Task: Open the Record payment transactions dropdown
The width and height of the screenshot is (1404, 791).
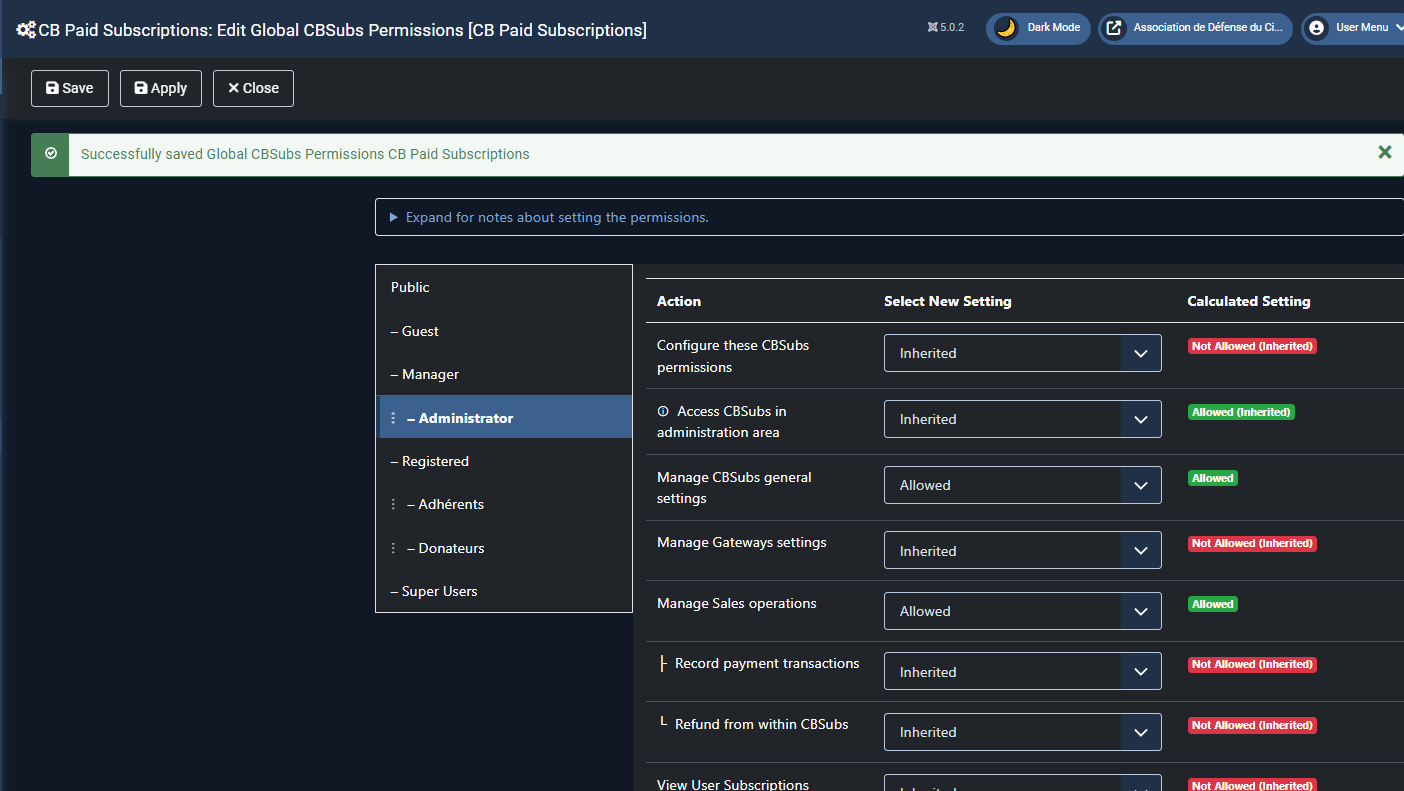Action: (x=1022, y=671)
